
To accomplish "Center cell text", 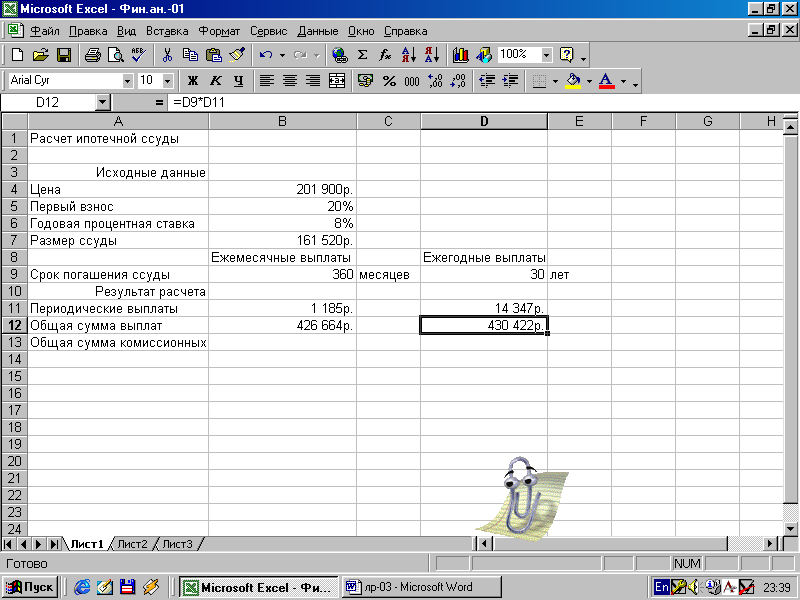I will [x=290, y=81].
